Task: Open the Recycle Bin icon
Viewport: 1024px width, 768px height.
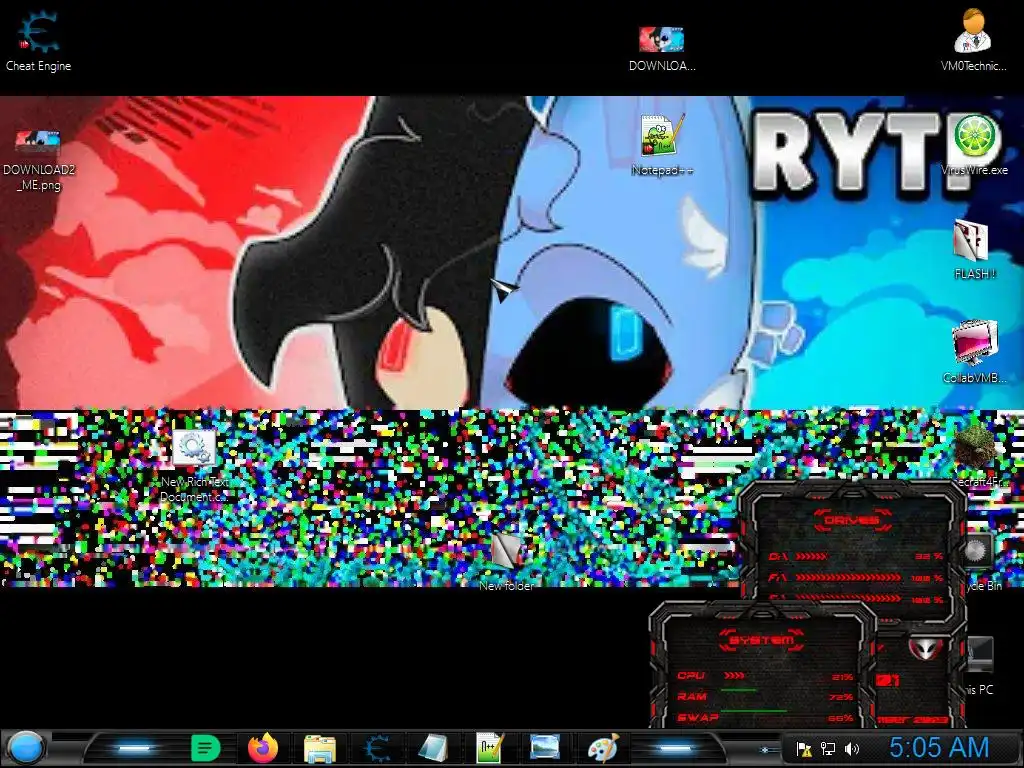Action: [979, 552]
